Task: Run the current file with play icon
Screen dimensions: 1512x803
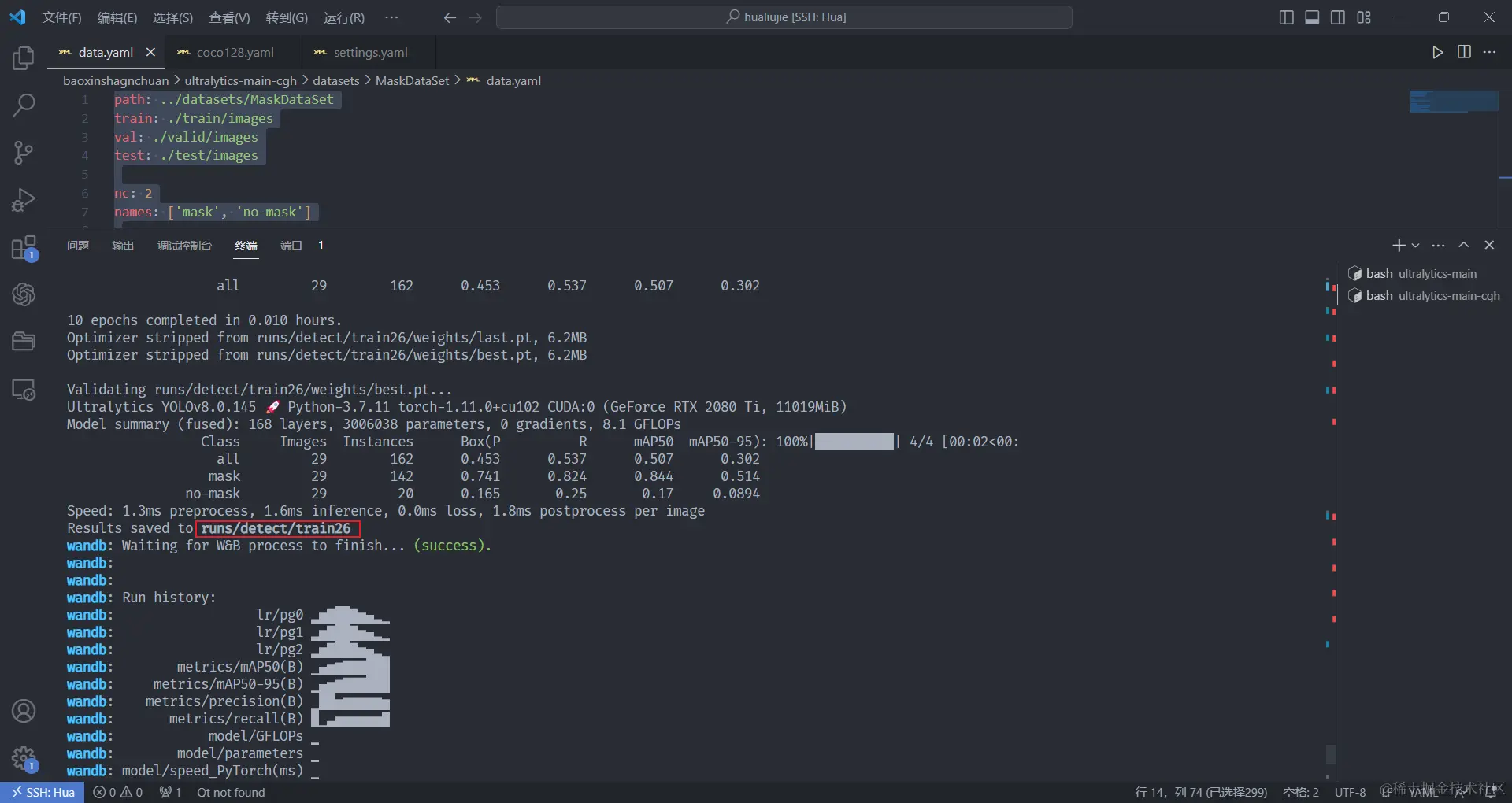Action: pyautogui.click(x=1437, y=52)
